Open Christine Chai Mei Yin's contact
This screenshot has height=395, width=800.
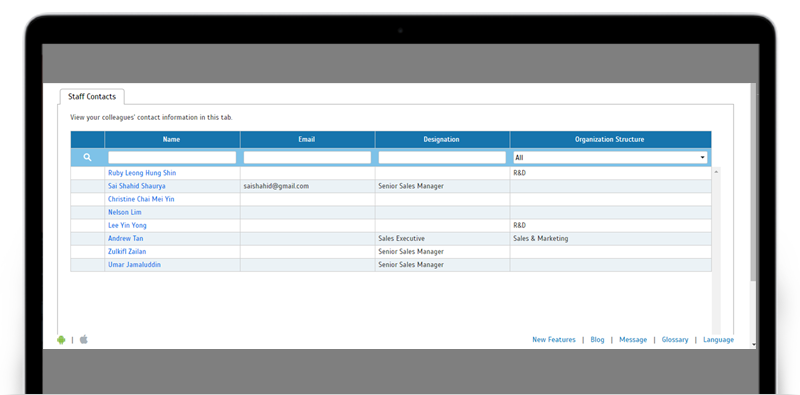(141, 199)
